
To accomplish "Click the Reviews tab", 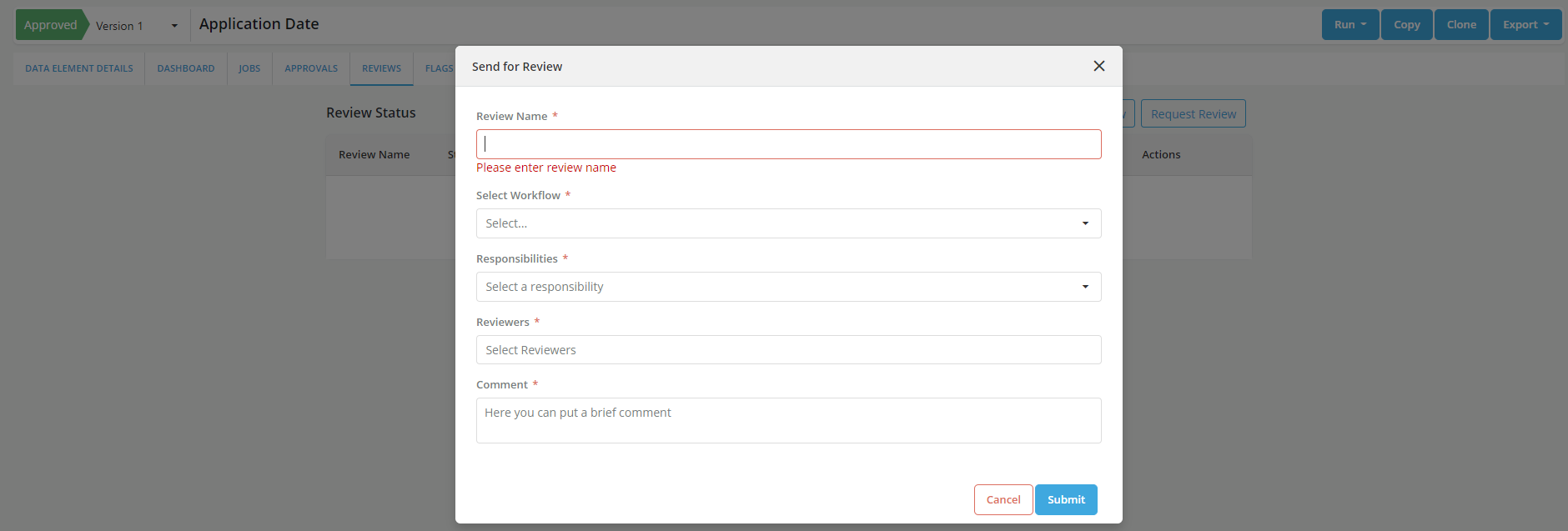I will (x=381, y=68).
